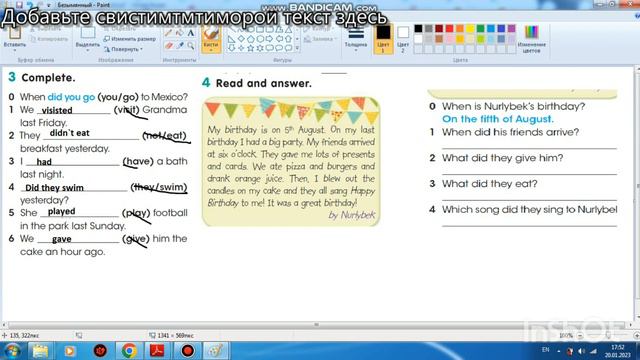Click the volume speaker tray icon

click(582, 351)
